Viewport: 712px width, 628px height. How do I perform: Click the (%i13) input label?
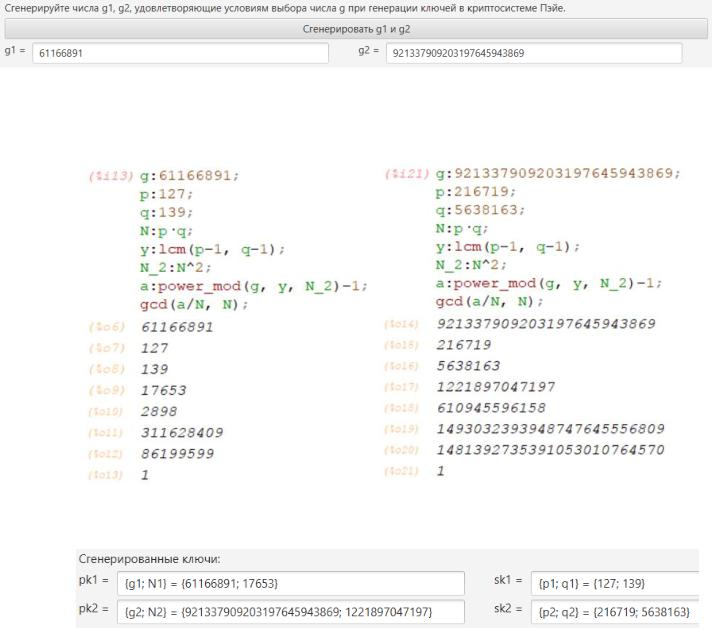pos(110,176)
